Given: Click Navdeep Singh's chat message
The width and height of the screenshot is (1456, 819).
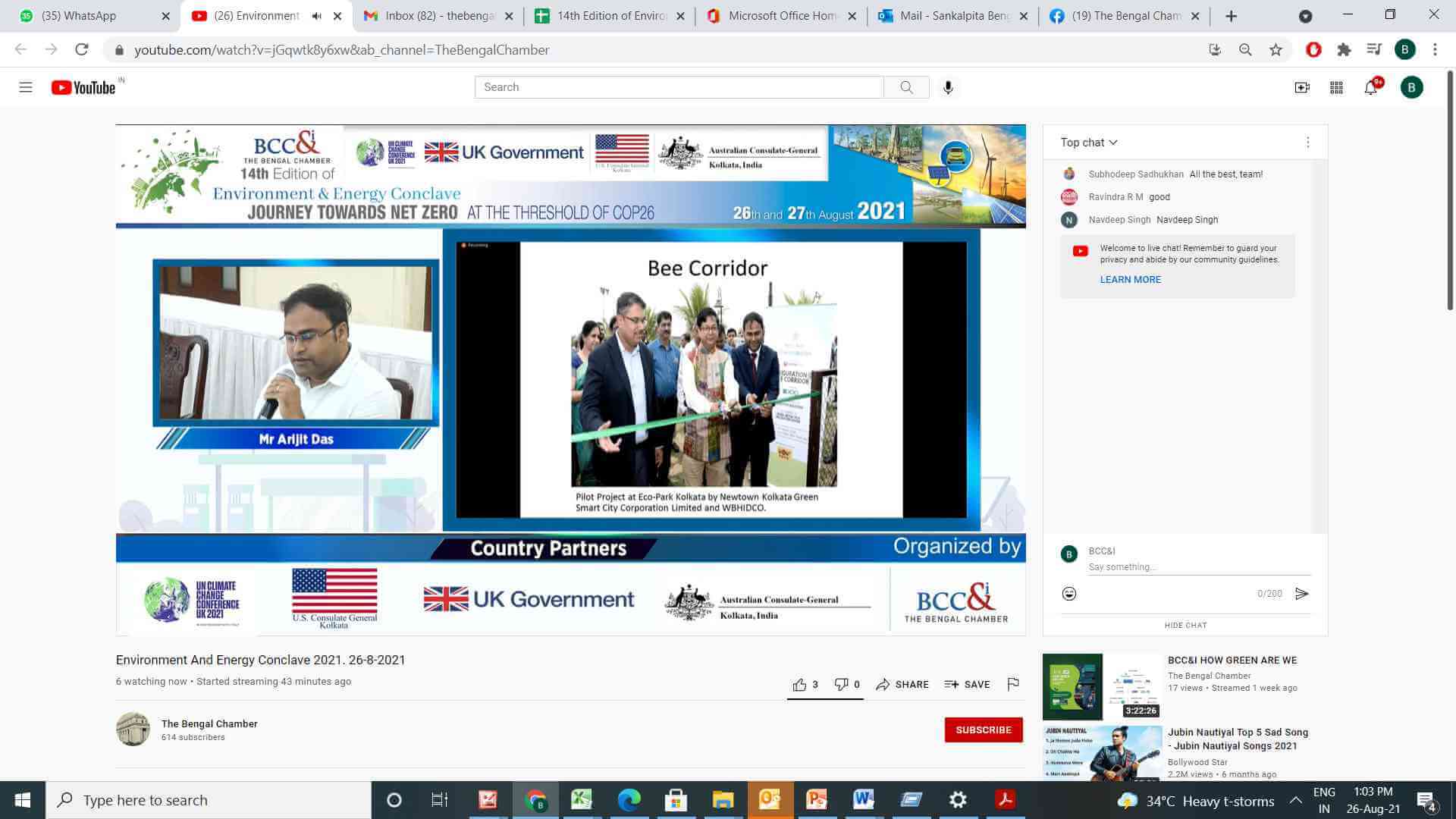Looking at the screenshot, I should point(1153,220).
